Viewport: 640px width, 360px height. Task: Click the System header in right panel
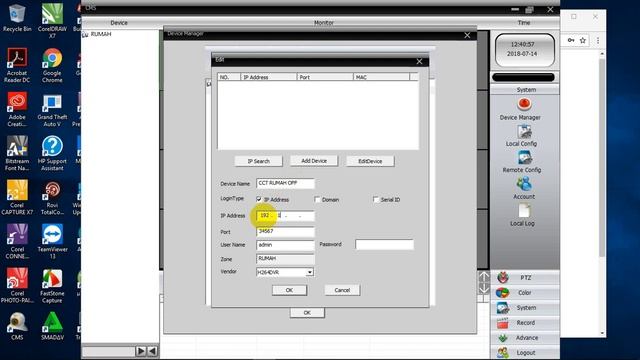(x=526, y=90)
